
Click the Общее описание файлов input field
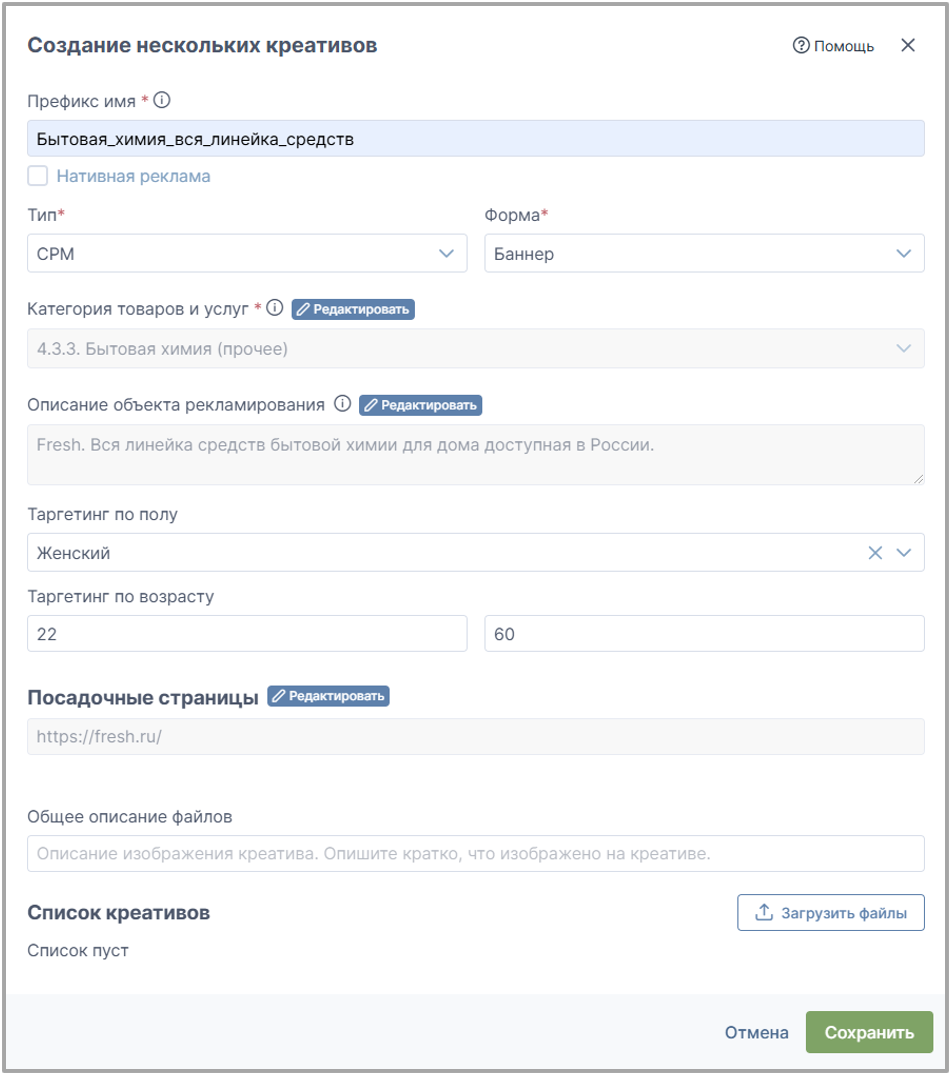tap(476, 853)
